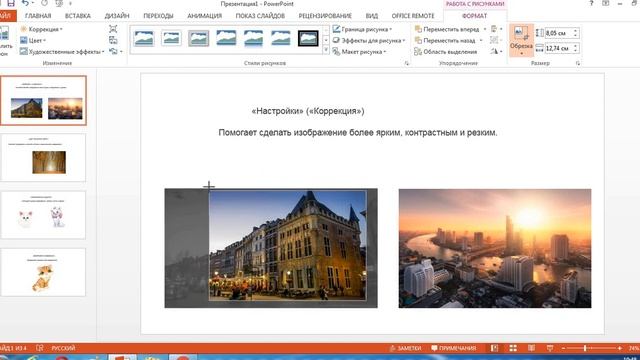This screenshot has width=640, height=360.
Task: Switch to the РЕЦЕНЗИРОВАНИЕ tab
Action: coord(325,16)
